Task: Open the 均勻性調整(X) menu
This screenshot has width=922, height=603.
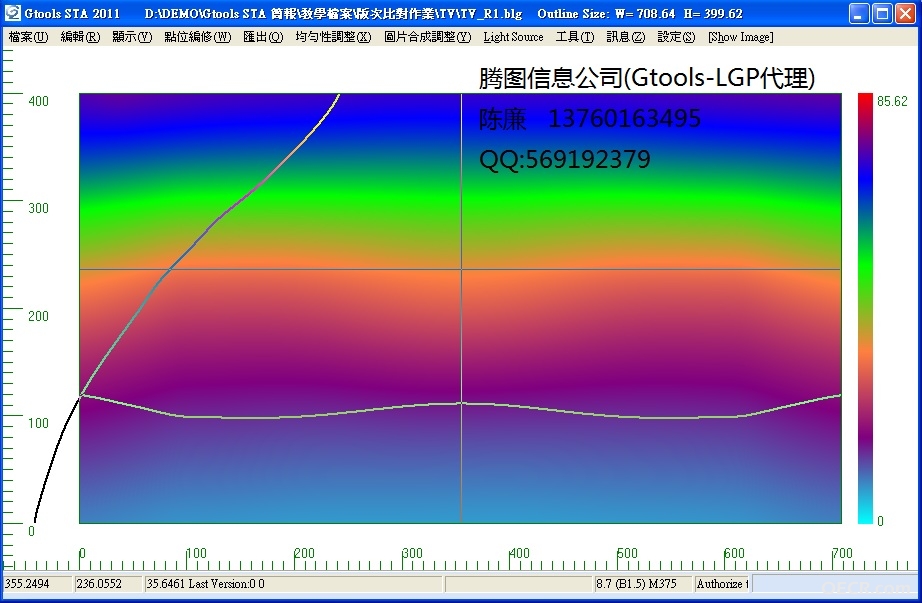Action: click(333, 37)
